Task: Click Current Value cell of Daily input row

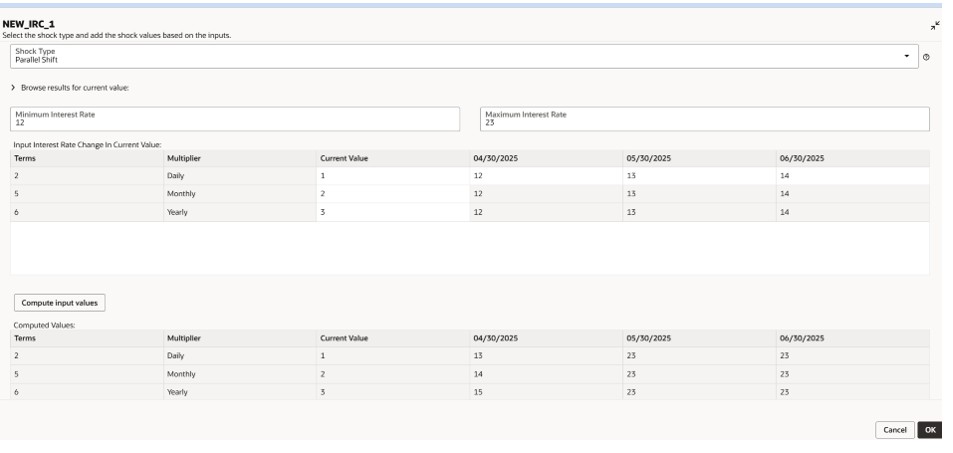Action: [x=392, y=175]
